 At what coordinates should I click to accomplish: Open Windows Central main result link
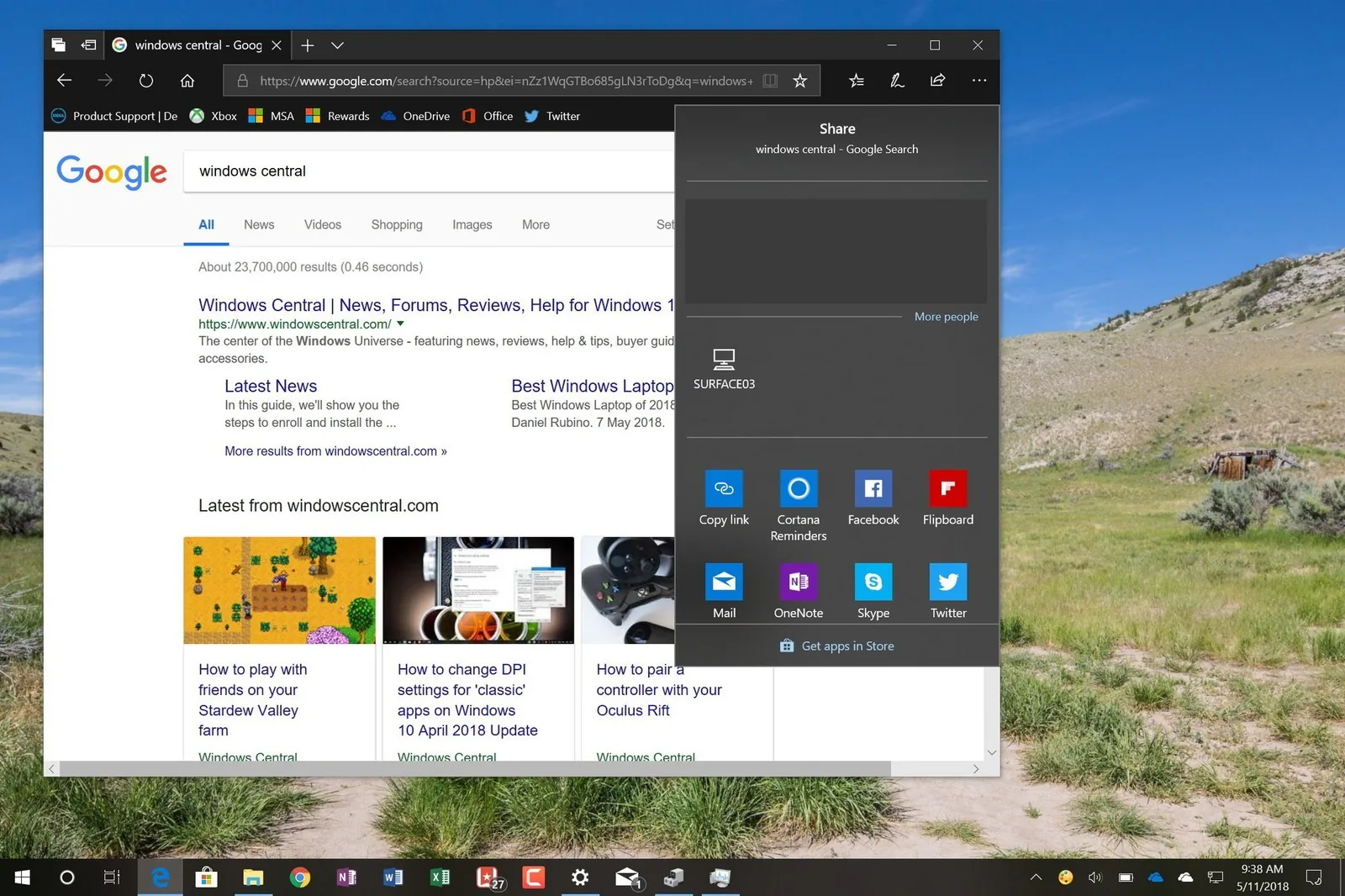click(436, 305)
